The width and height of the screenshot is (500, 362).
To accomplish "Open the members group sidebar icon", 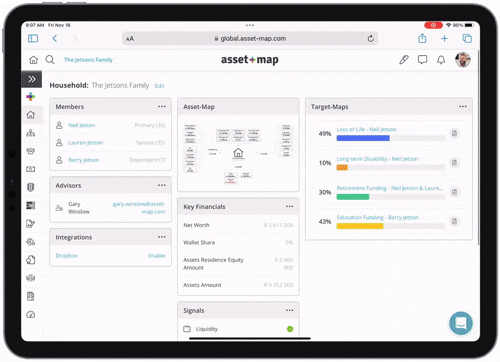I will pyautogui.click(x=31, y=151).
